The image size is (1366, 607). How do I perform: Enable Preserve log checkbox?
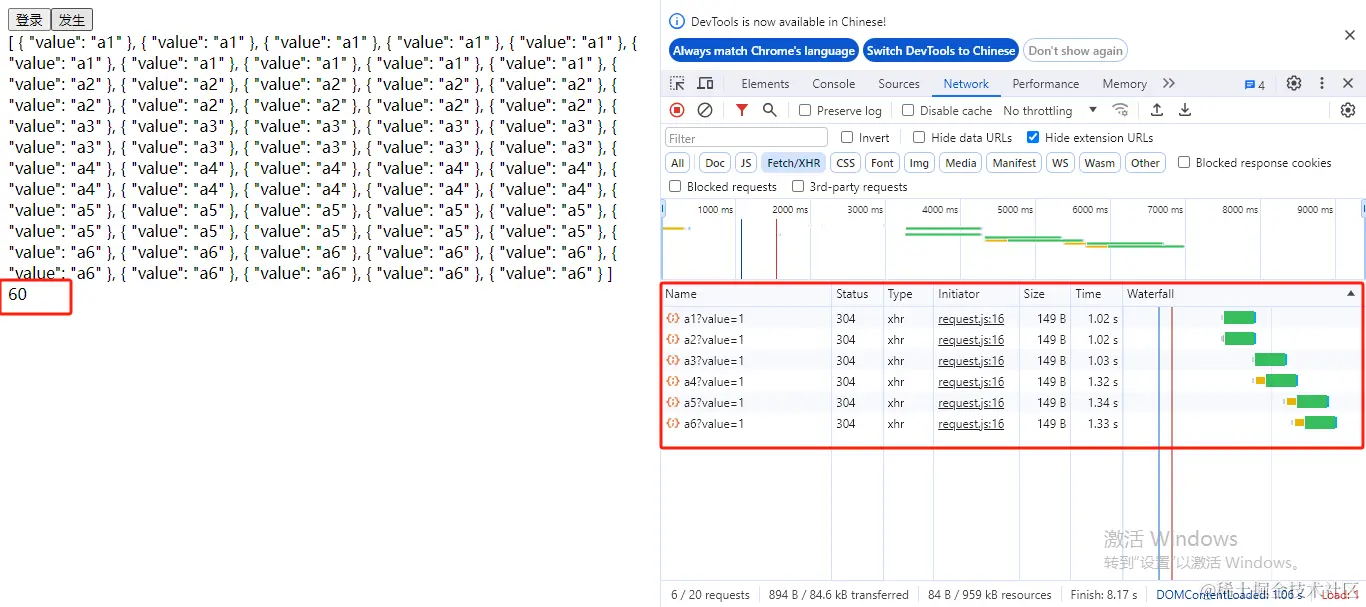point(805,110)
